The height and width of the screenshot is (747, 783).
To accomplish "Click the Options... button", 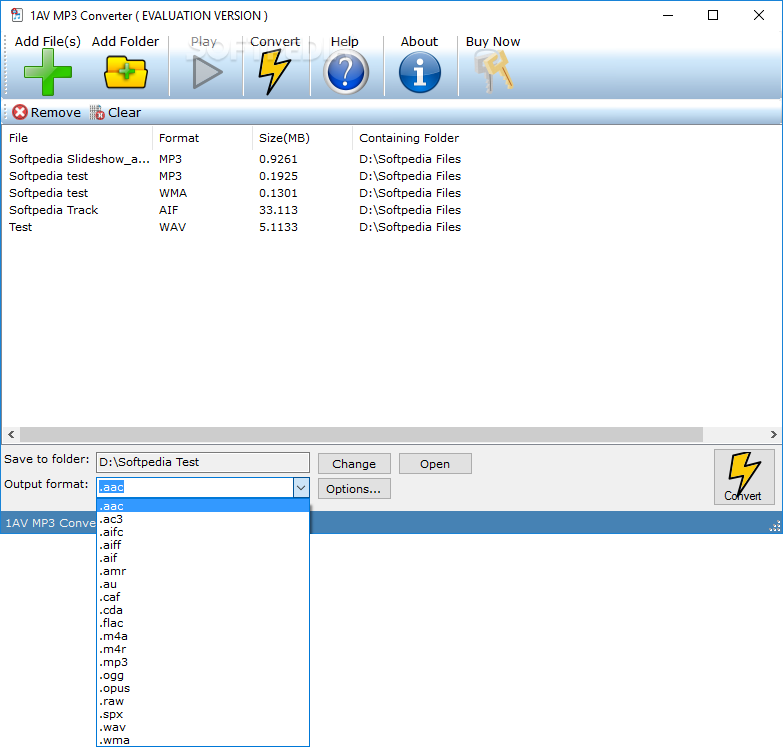I will click(x=354, y=488).
